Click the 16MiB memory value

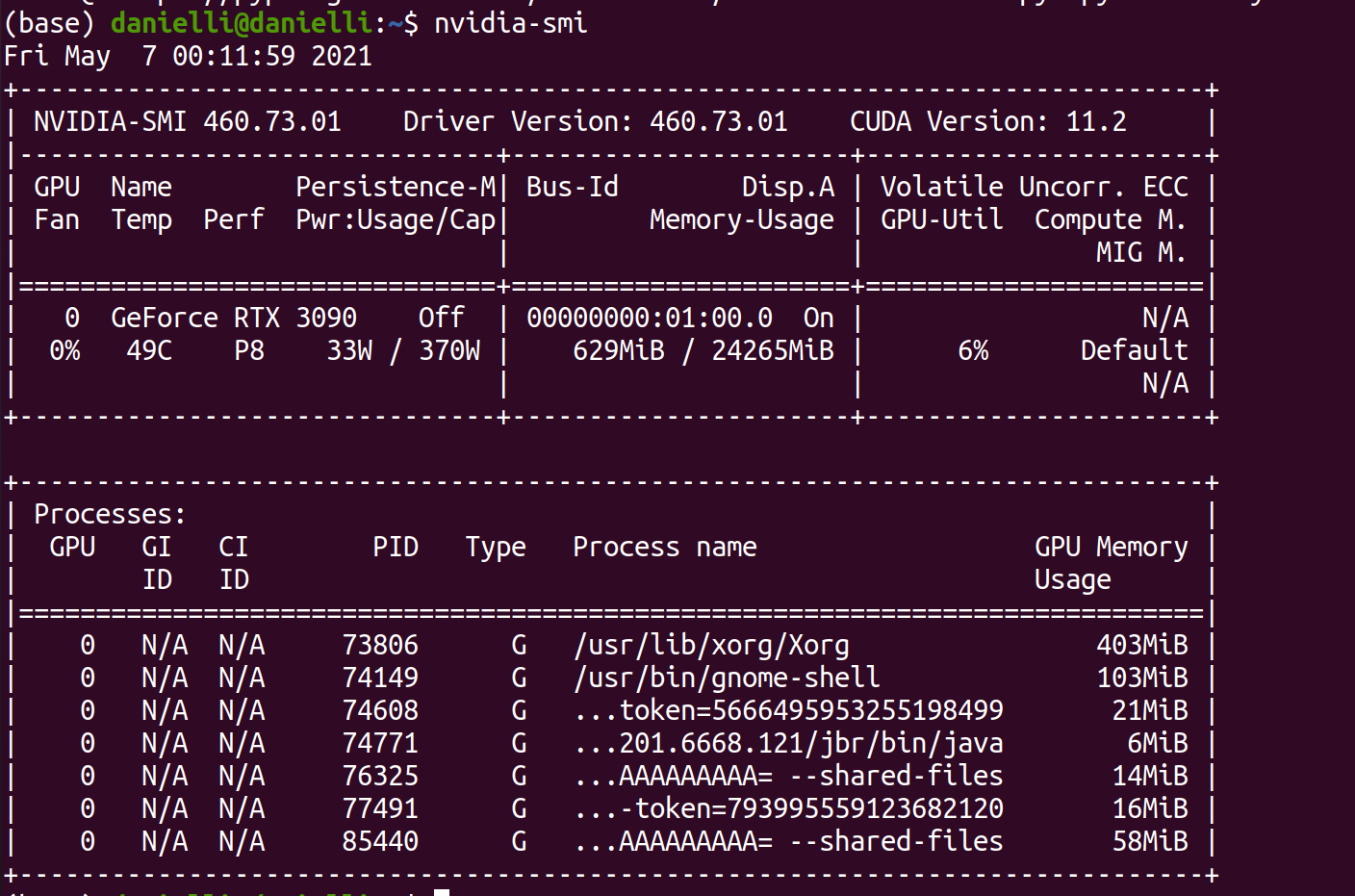coord(1150,808)
